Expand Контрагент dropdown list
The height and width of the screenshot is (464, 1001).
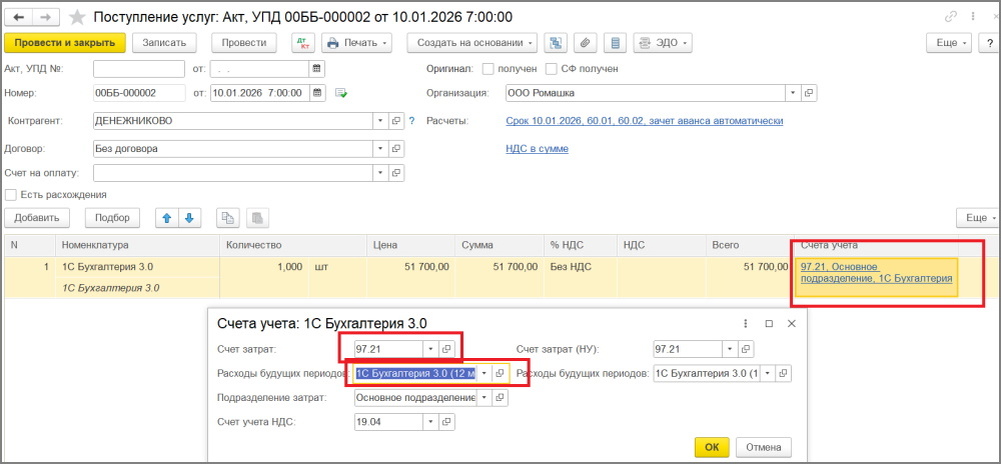(x=380, y=121)
